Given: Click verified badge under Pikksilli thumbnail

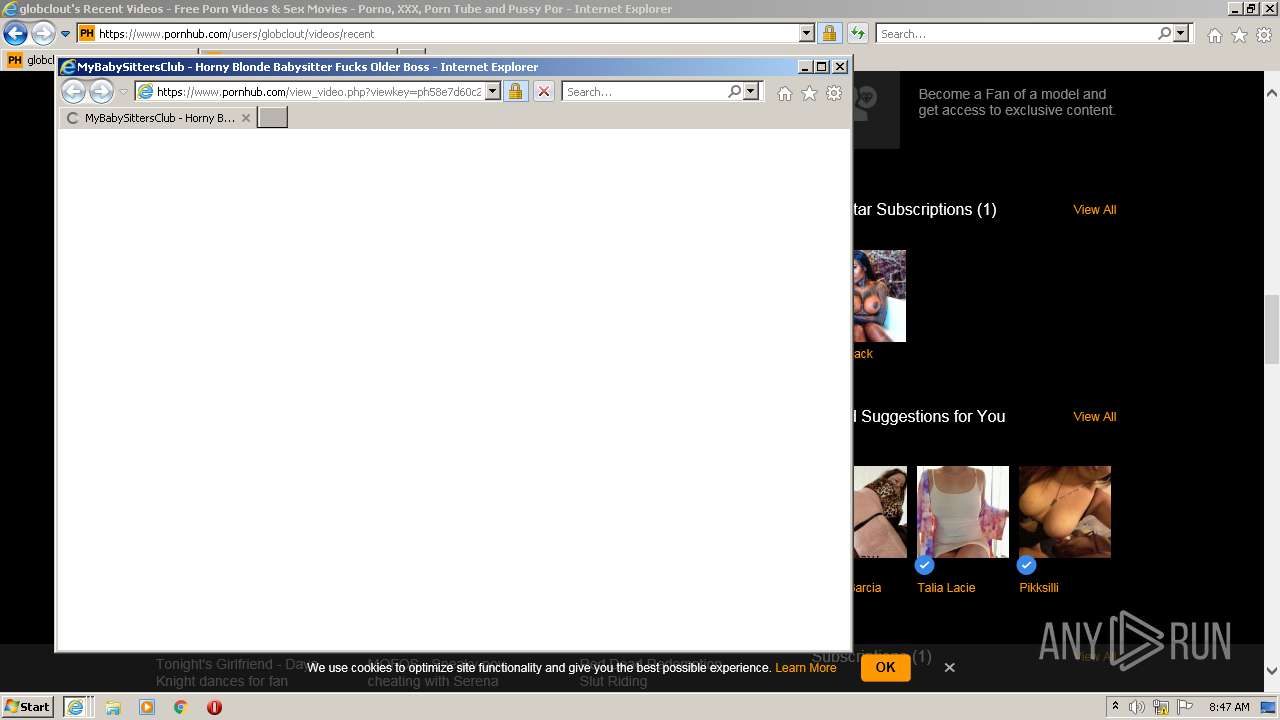Looking at the screenshot, I should click(1026, 565).
